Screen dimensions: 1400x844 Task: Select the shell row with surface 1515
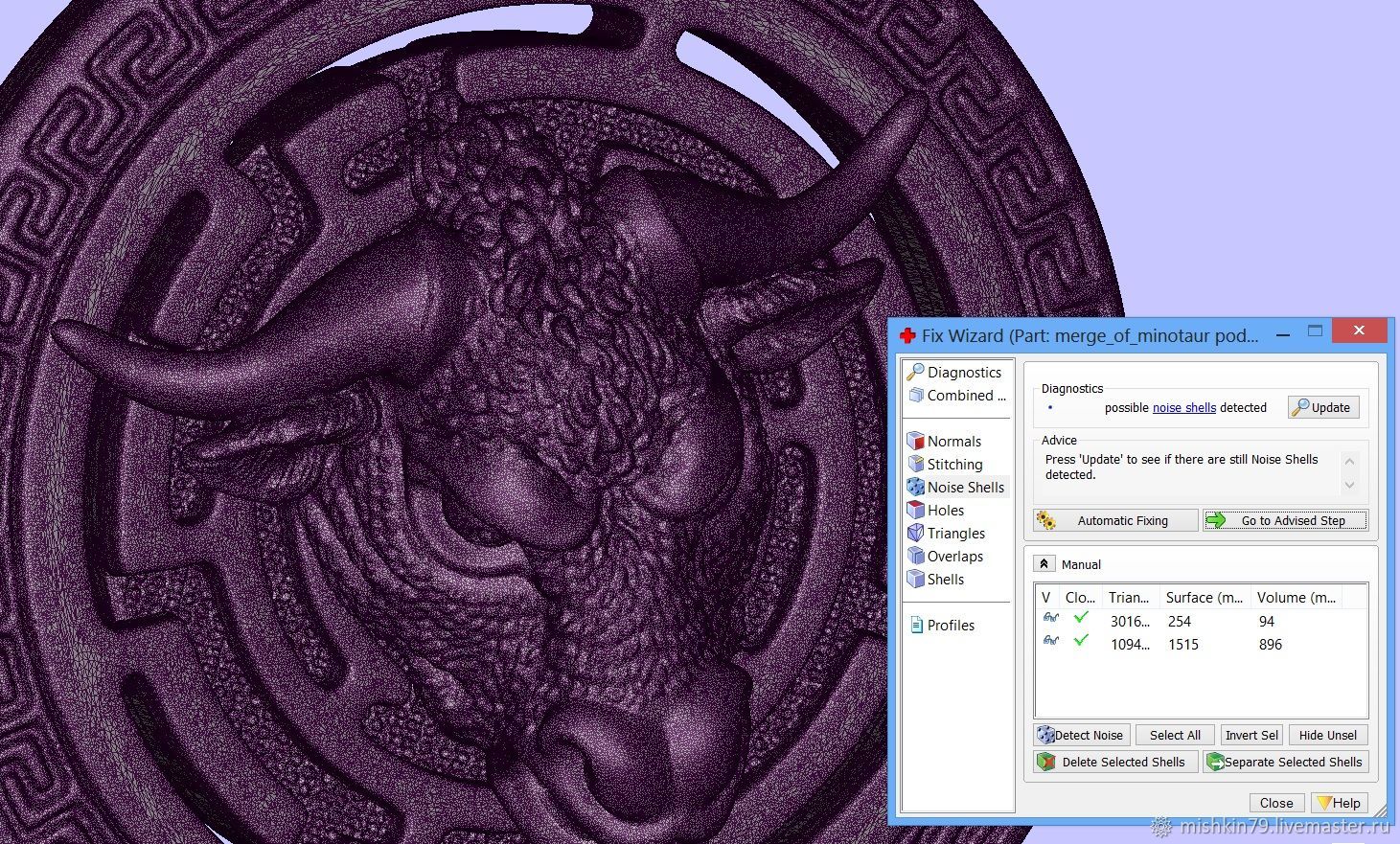(1201, 644)
